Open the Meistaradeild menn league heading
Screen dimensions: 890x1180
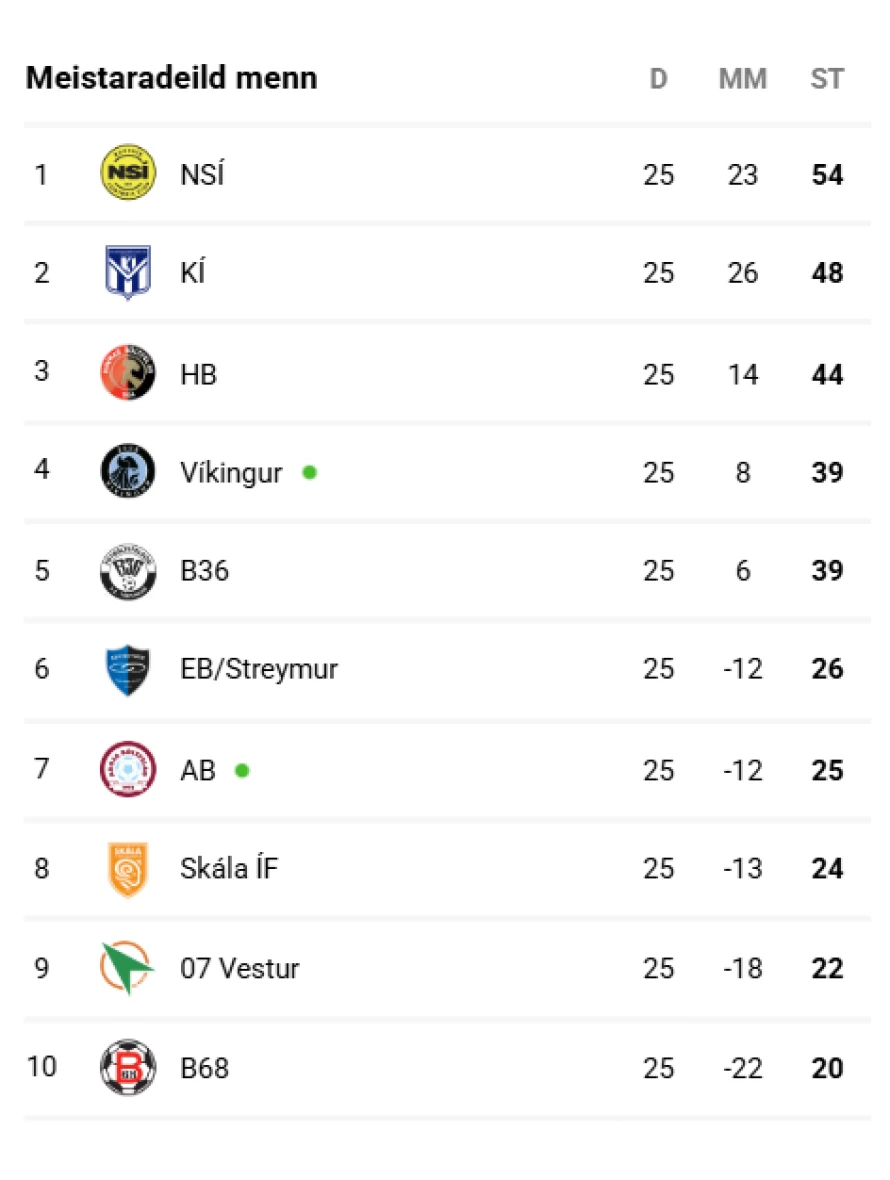tap(172, 78)
